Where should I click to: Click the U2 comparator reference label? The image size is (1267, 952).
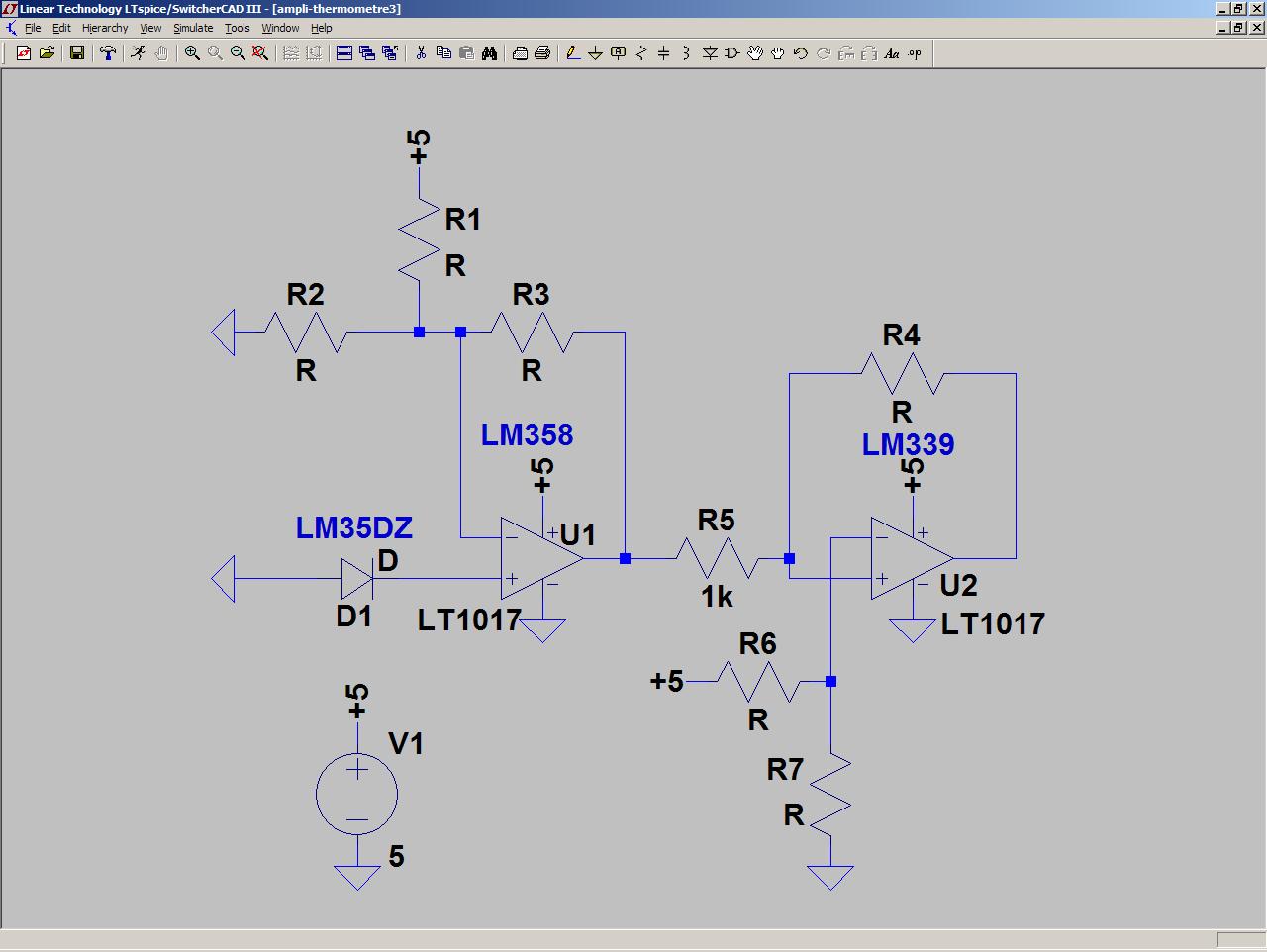[x=959, y=586]
